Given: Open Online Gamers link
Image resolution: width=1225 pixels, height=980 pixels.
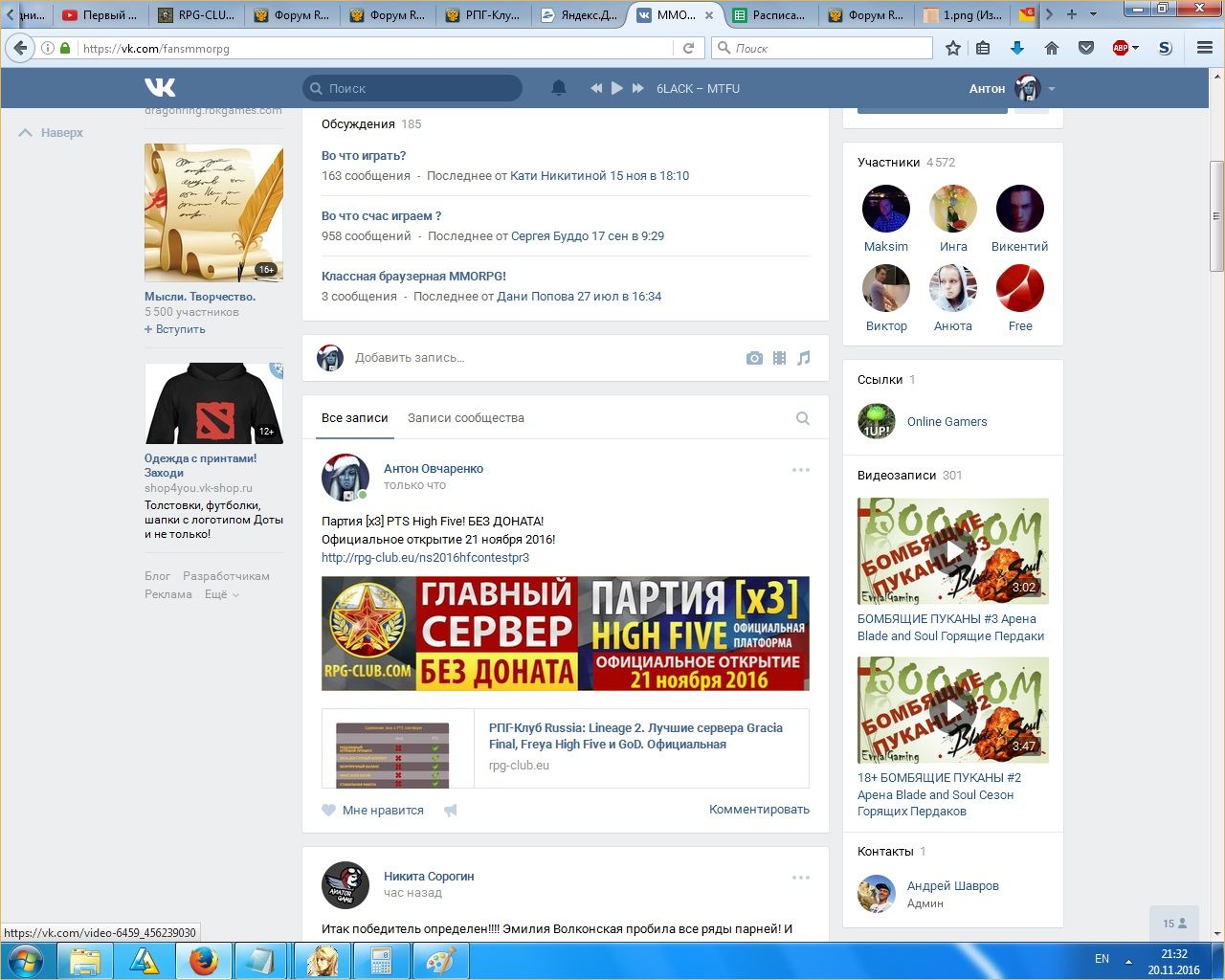Looking at the screenshot, I should pyautogui.click(x=947, y=422).
